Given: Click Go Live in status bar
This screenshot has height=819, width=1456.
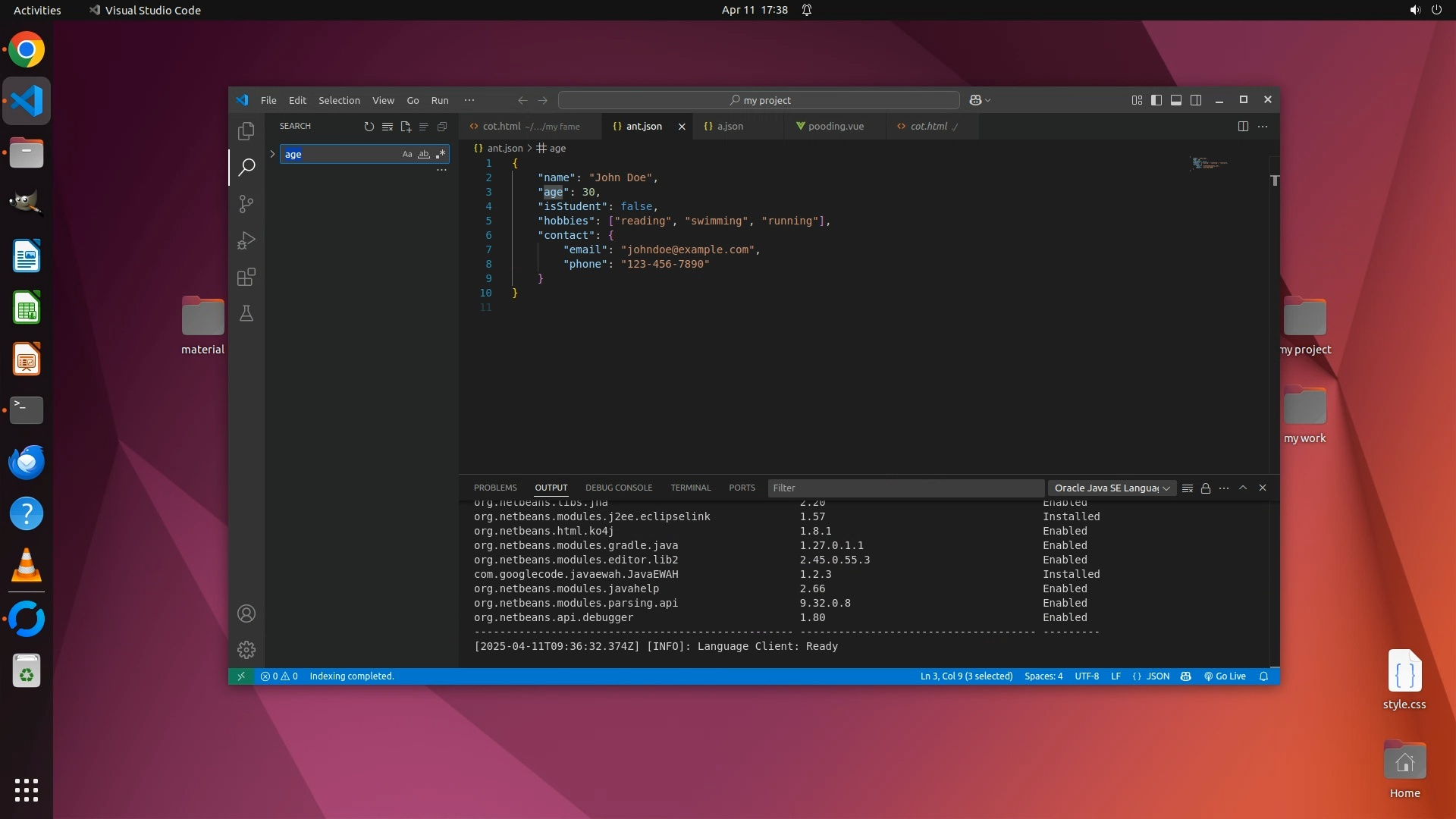Looking at the screenshot, I should pos(1225,676).
